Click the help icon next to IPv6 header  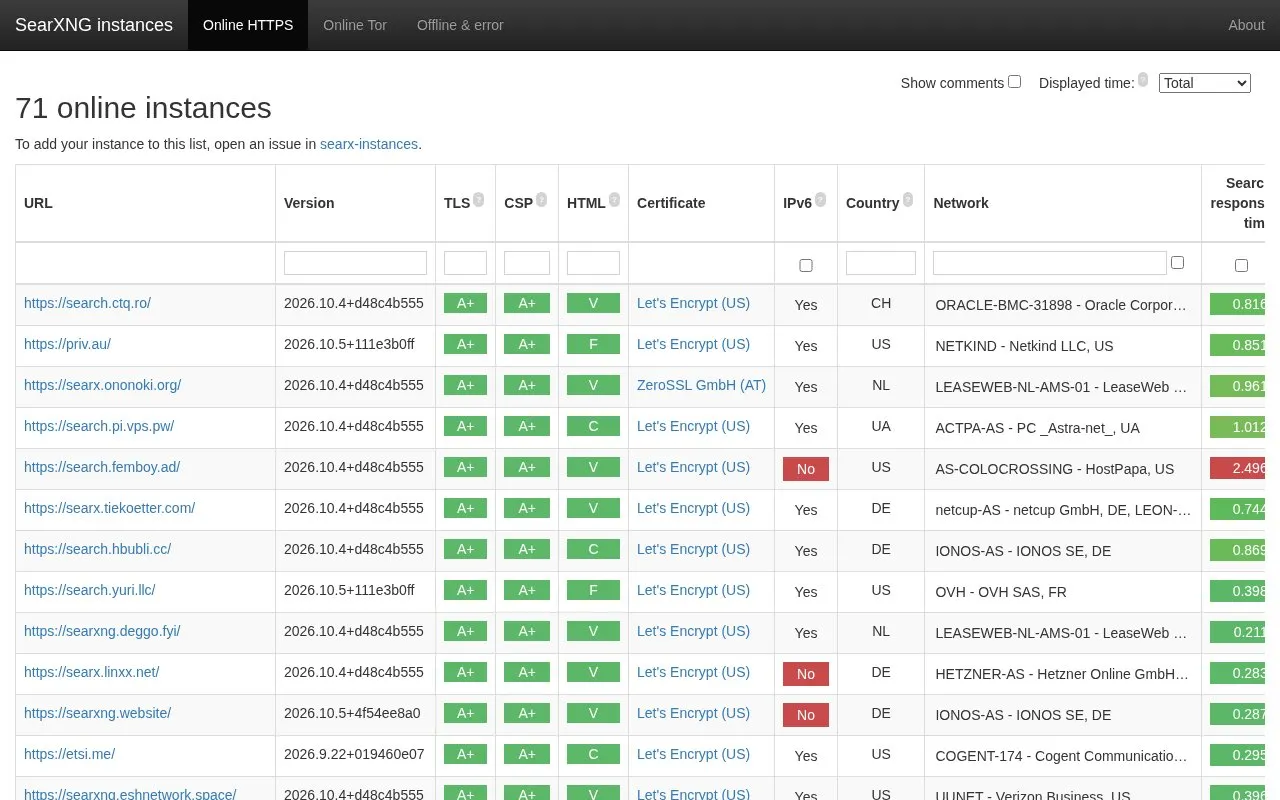click(821, 199)
